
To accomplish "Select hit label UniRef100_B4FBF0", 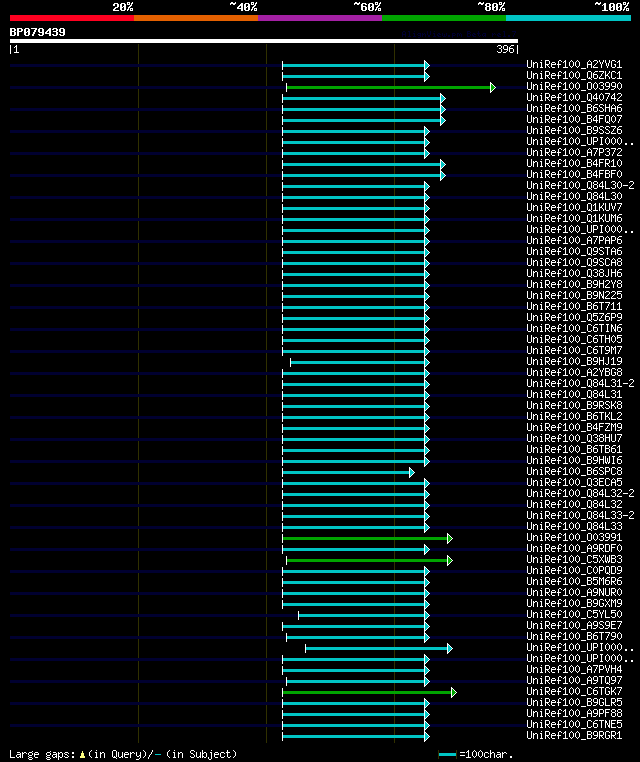I will pyautogui.click(x=574, y=174).
